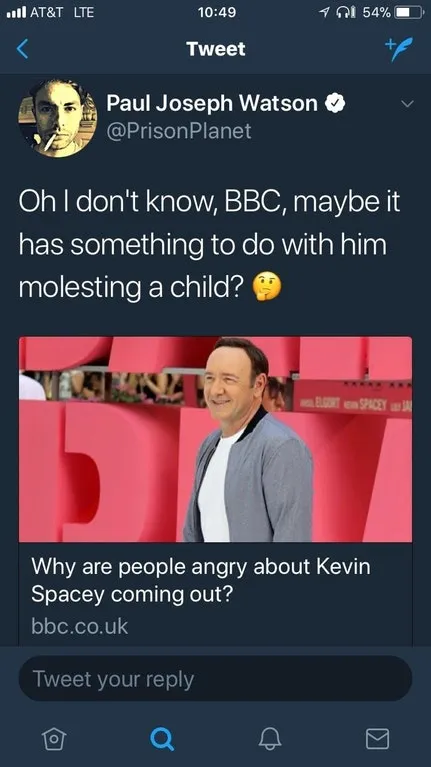This screenshot has height=767, width=431.
Task: Expand the tweet options chevron
Action: (x=407, y=104)
